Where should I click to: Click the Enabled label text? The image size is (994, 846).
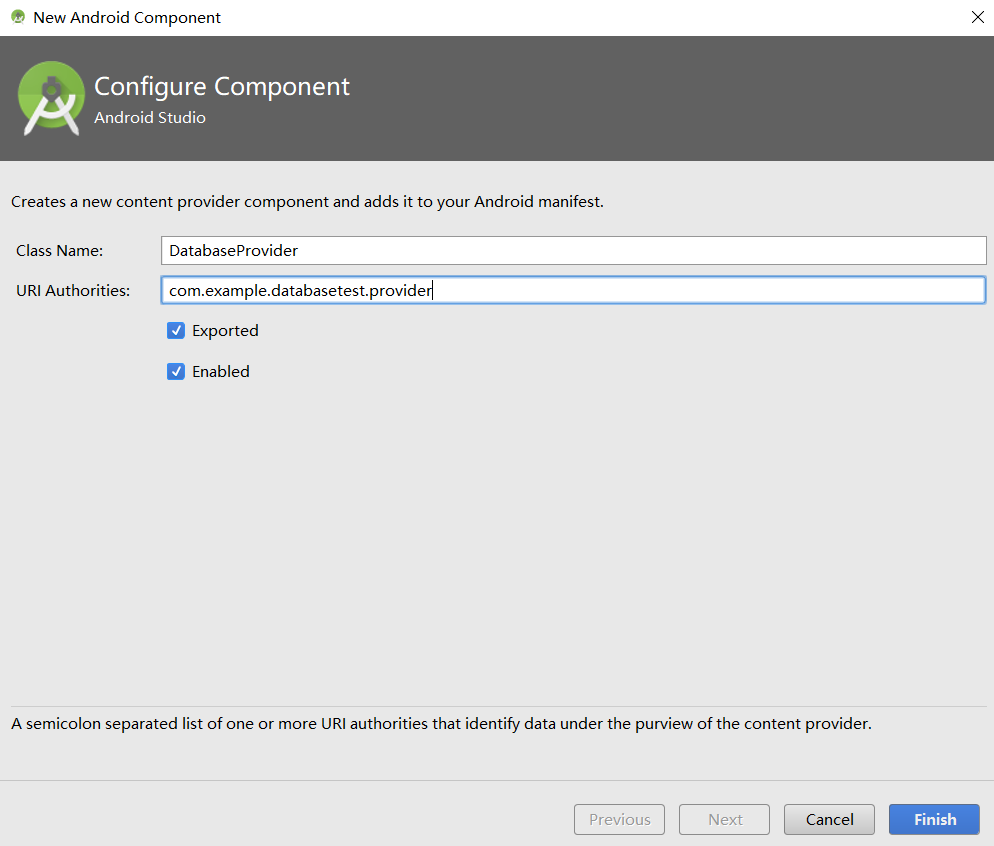[x=221, y=372]
